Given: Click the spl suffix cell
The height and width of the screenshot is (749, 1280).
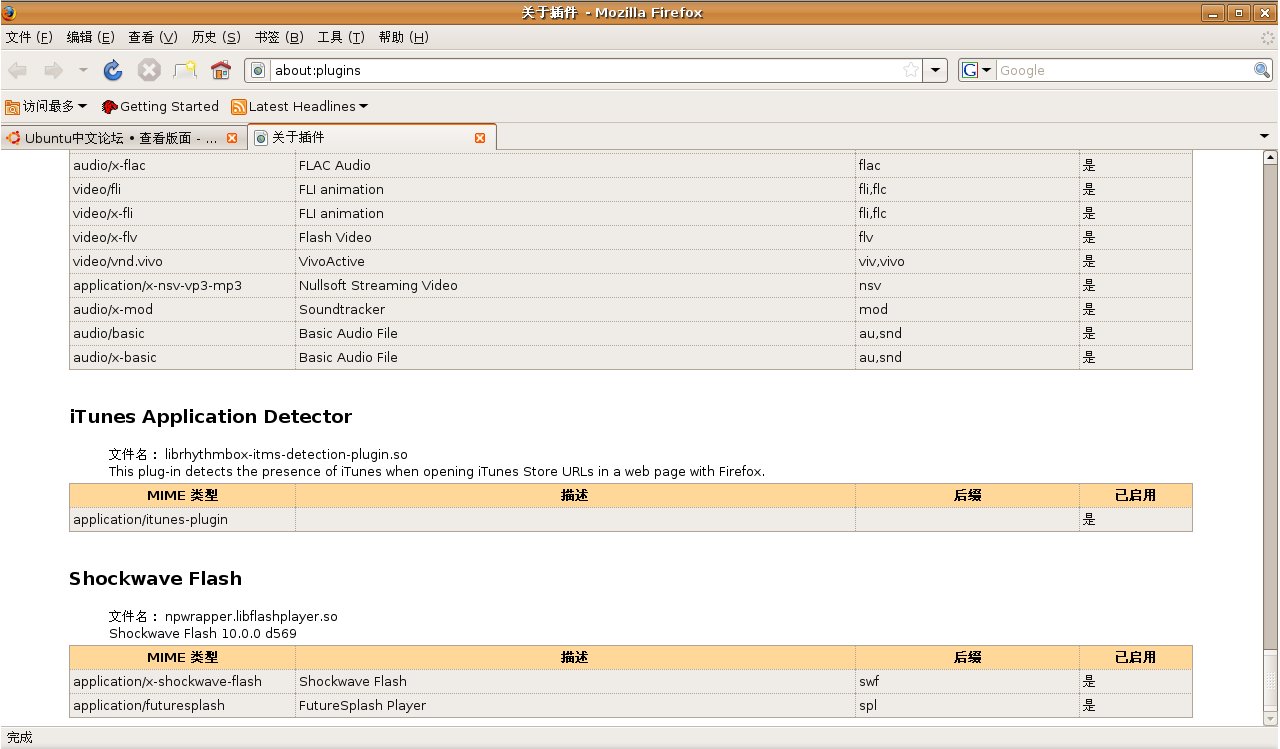Looking at the screenshot, I should pos(967,705).
